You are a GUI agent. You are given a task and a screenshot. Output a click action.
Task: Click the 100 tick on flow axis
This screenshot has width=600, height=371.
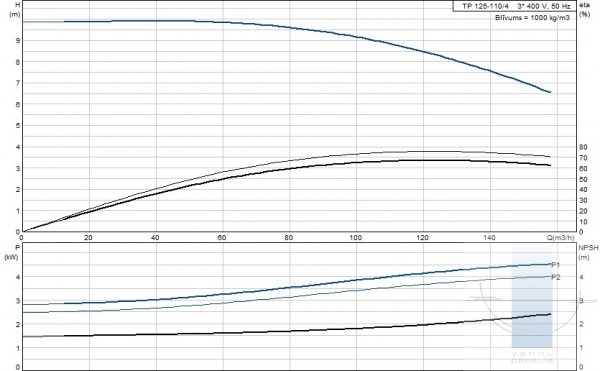click(355, 238)
